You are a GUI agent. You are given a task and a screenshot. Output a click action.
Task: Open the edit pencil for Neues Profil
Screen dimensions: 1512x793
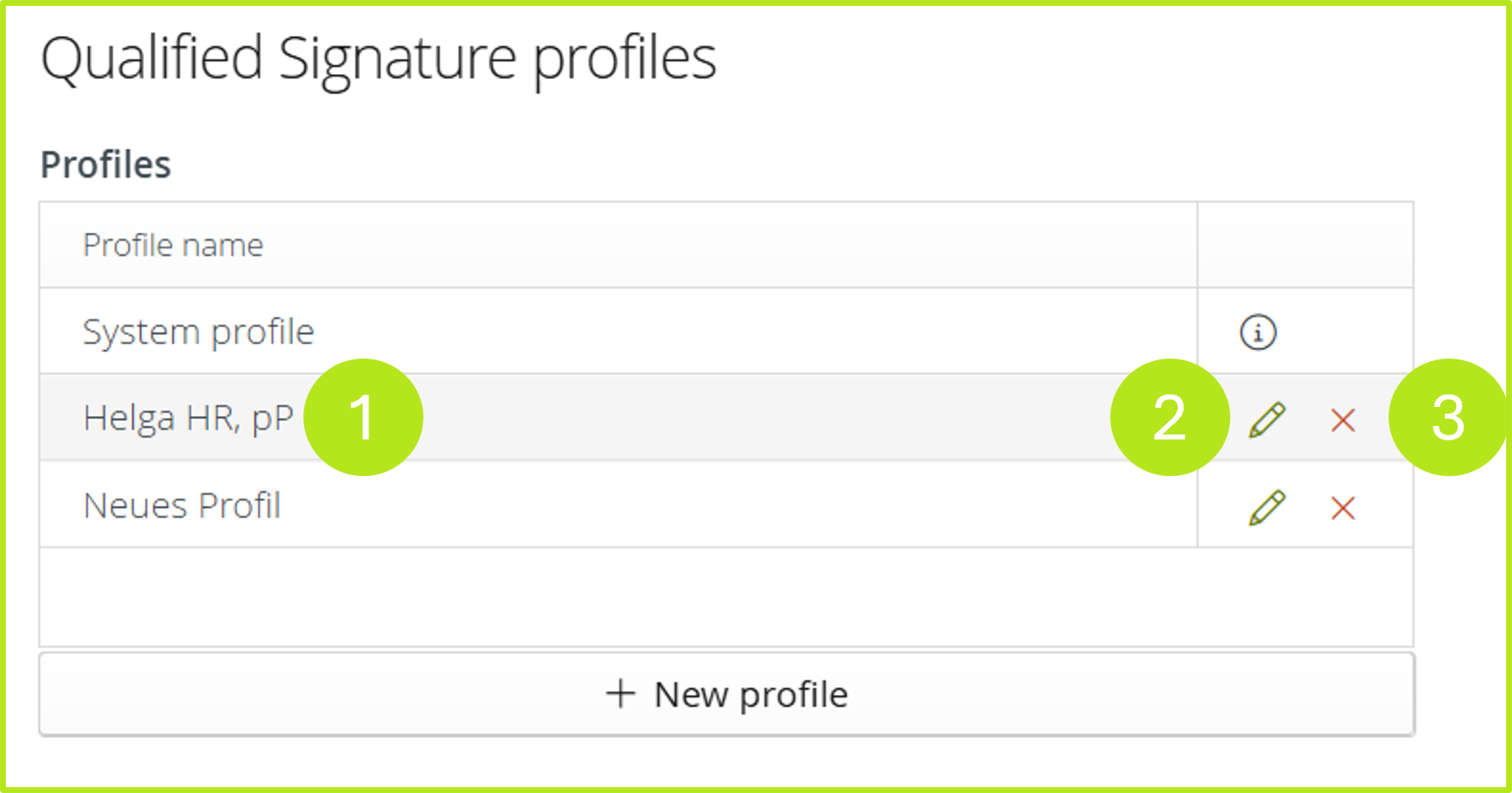[1266, 505]
